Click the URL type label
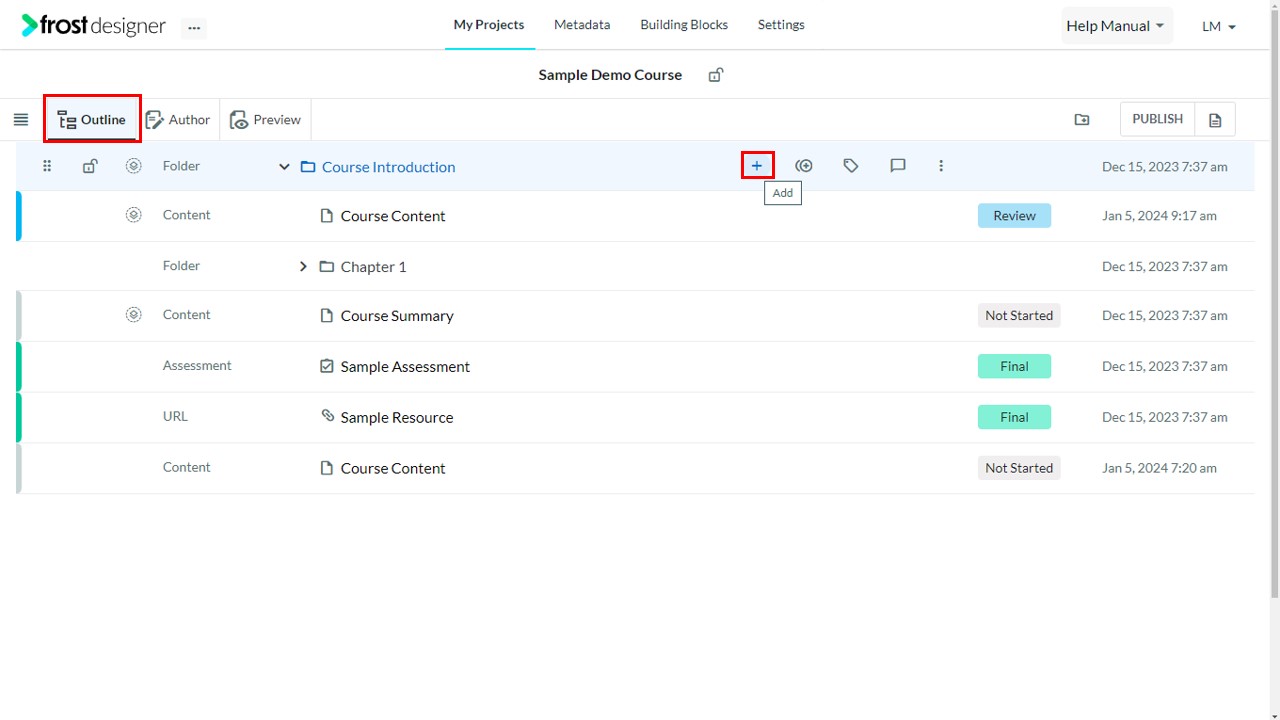This screenshot has width=1280, height=720. click(x=175, y=417)
